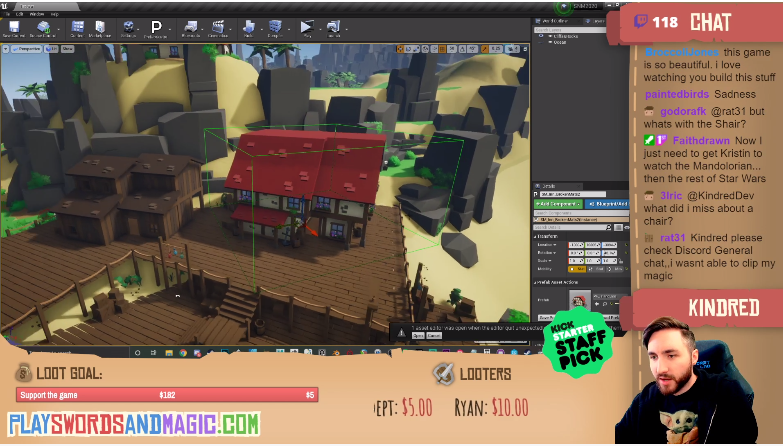Screen dimensions: 783x446
Task: Toggle scale snapping in viewport toolbar
Action: pyautogui.click(x=484, y=49)
